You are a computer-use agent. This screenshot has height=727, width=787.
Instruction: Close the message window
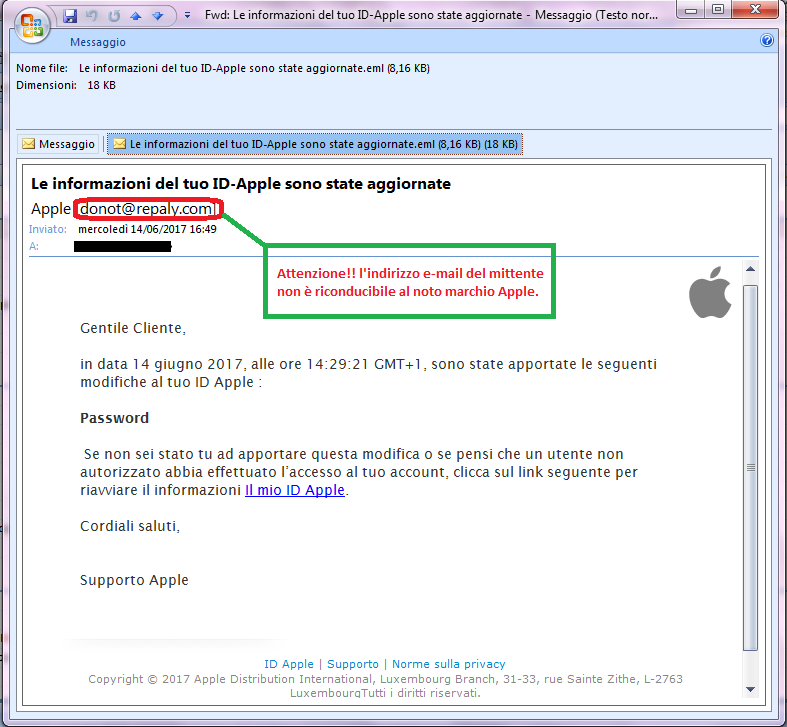pyautogui.click(x=755, y=10)
